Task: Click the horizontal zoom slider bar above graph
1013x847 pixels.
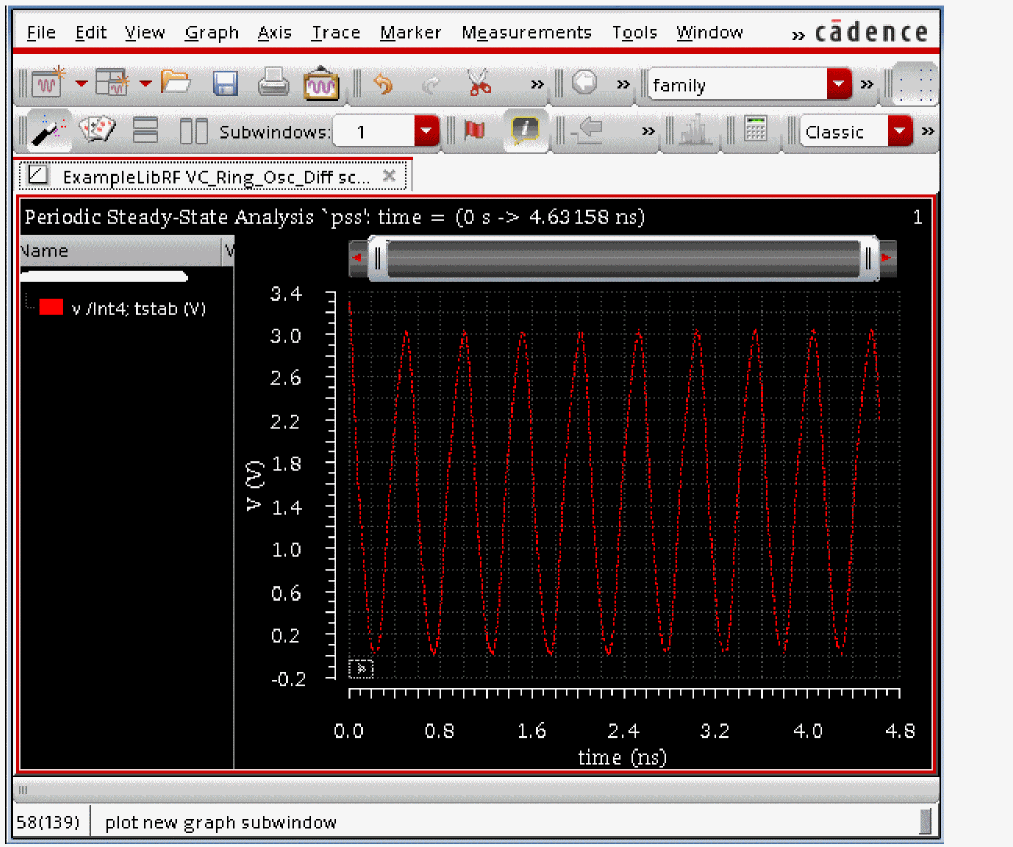Action: click(622, 260)
